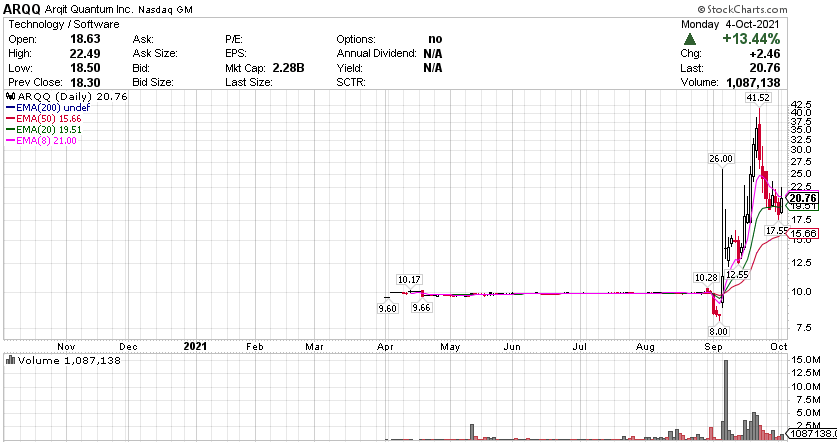Click the High value 22.49

(x=85, y=54)
